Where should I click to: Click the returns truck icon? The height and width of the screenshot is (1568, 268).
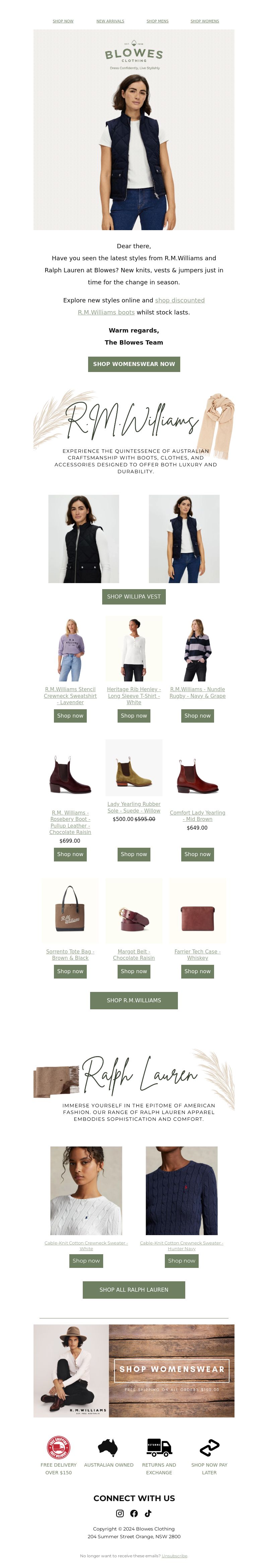pos(159,1447)
